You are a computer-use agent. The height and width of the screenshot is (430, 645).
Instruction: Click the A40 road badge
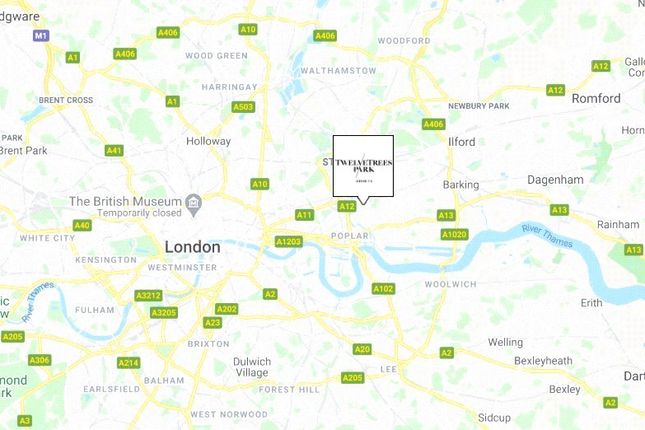coord(82,225)
